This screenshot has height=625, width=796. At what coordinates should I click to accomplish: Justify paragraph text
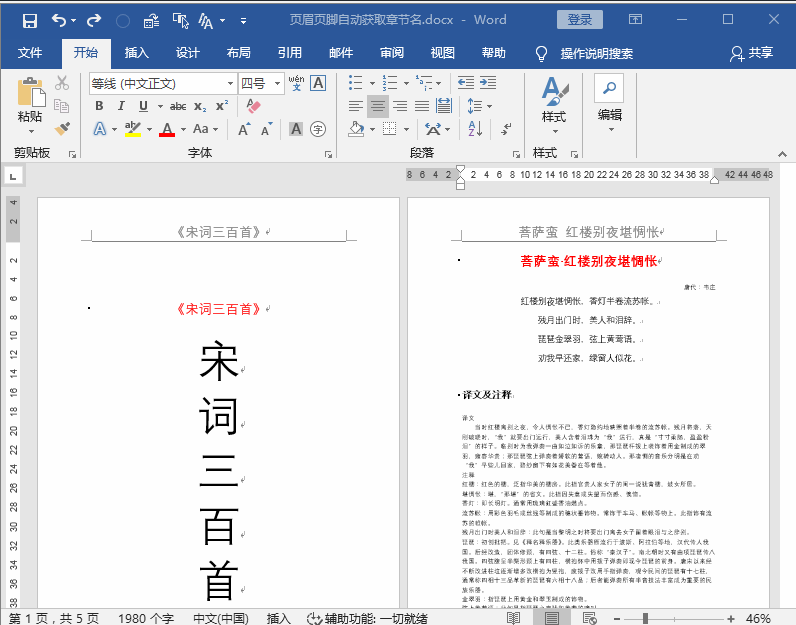(422, 106)
